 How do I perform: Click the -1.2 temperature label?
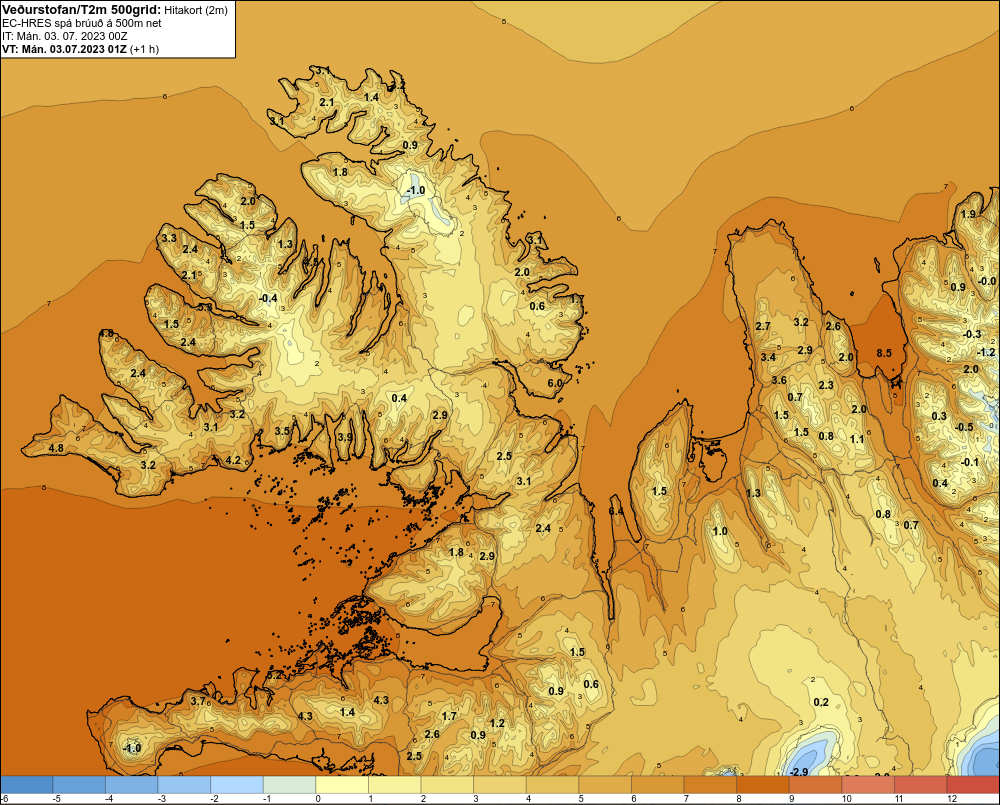point(986,352)
